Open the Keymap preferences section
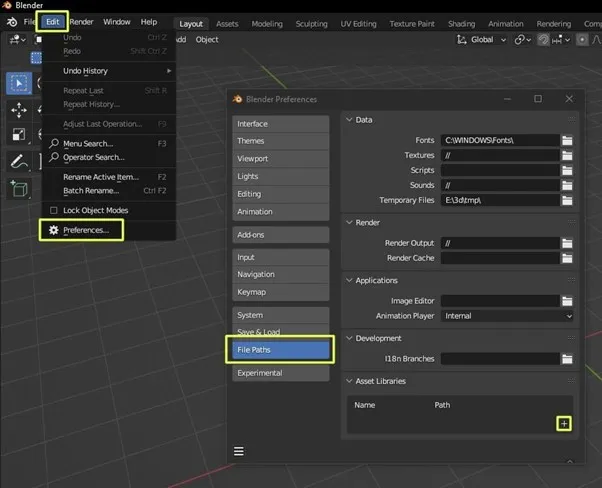This screenshot has width=602, height=488. 281,292
